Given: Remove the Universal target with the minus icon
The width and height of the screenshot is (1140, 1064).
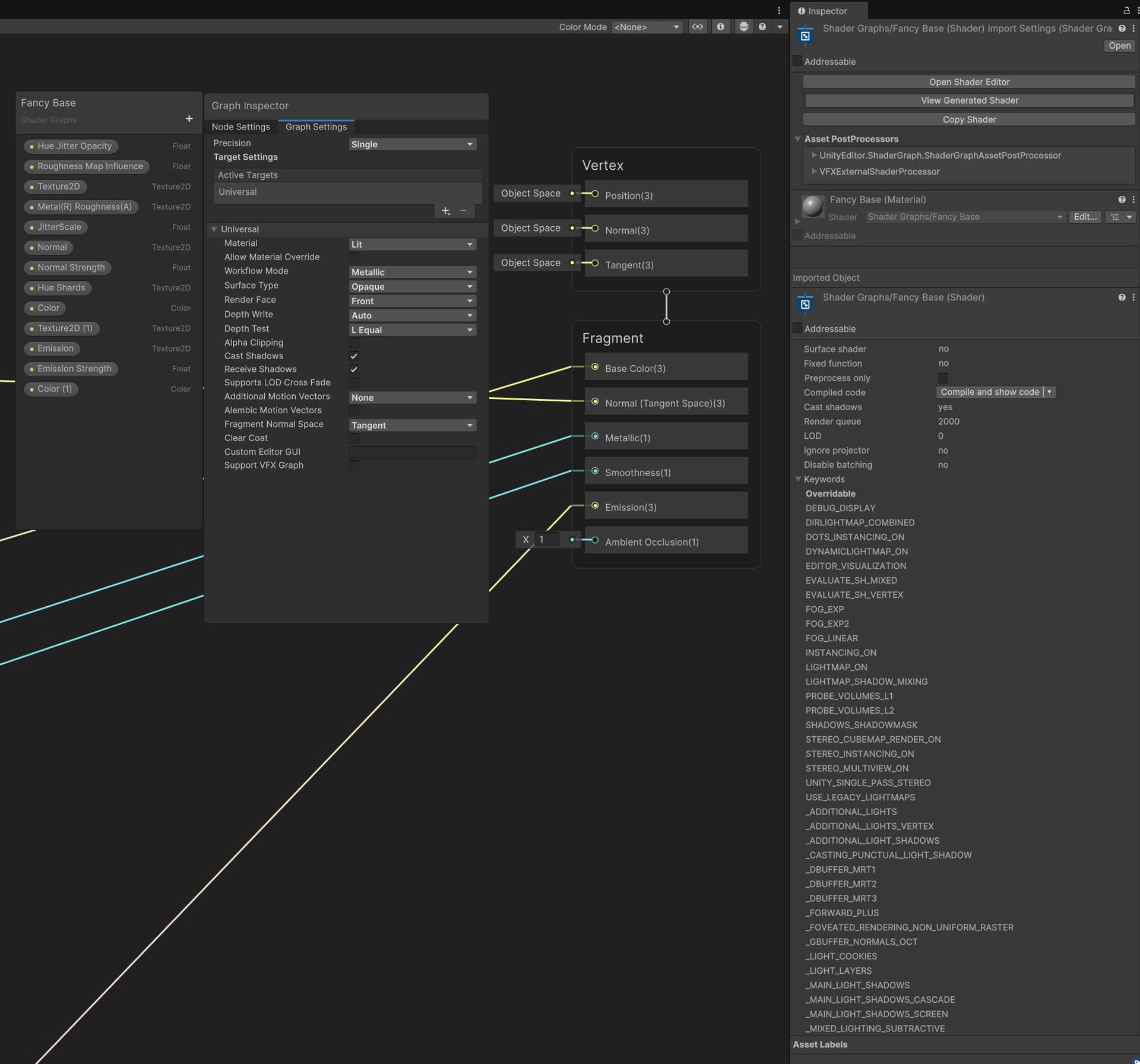Looking at the screenshot, I should coord(463,211).
